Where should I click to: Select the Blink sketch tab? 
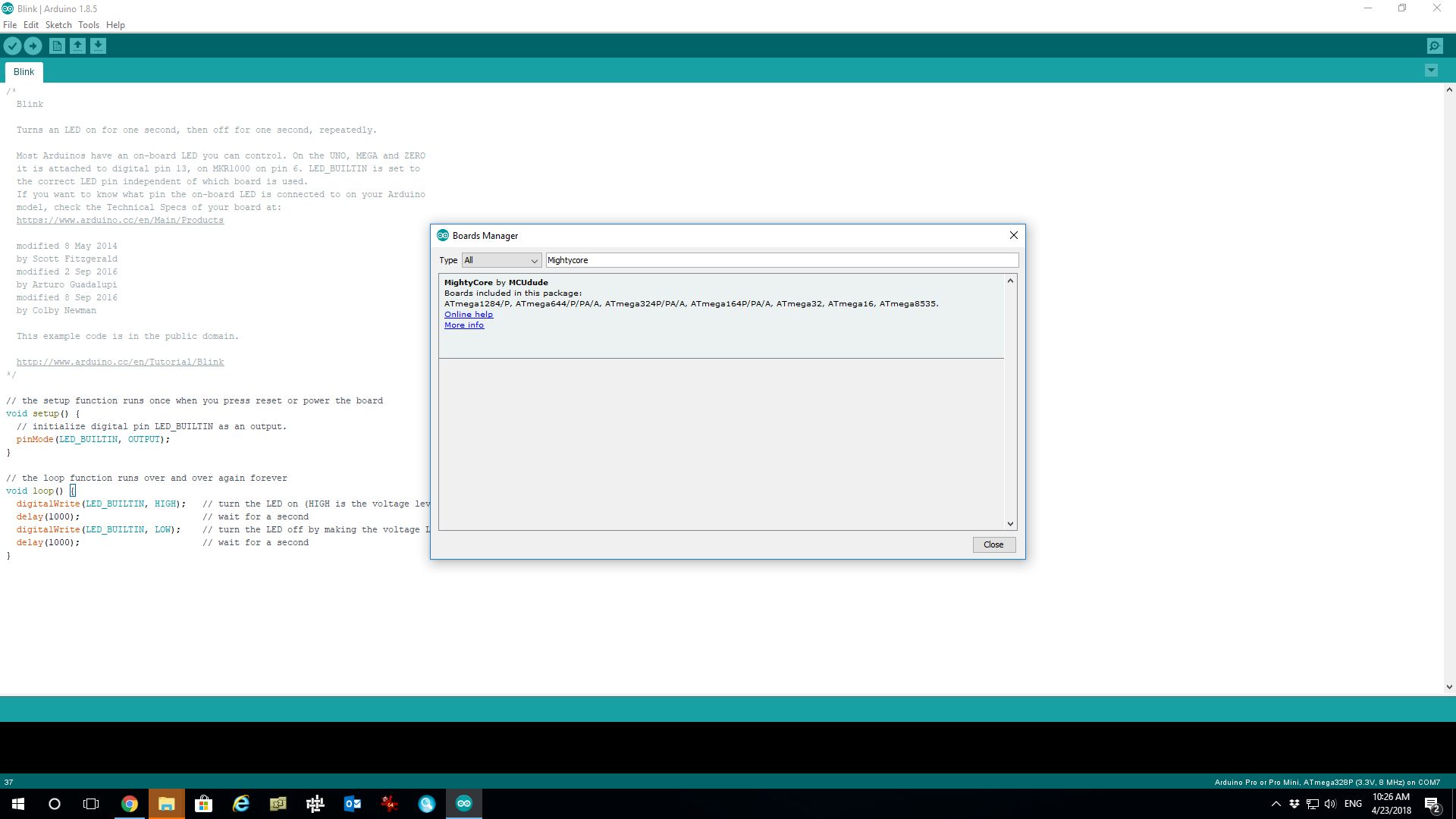[x=24, y=72]
